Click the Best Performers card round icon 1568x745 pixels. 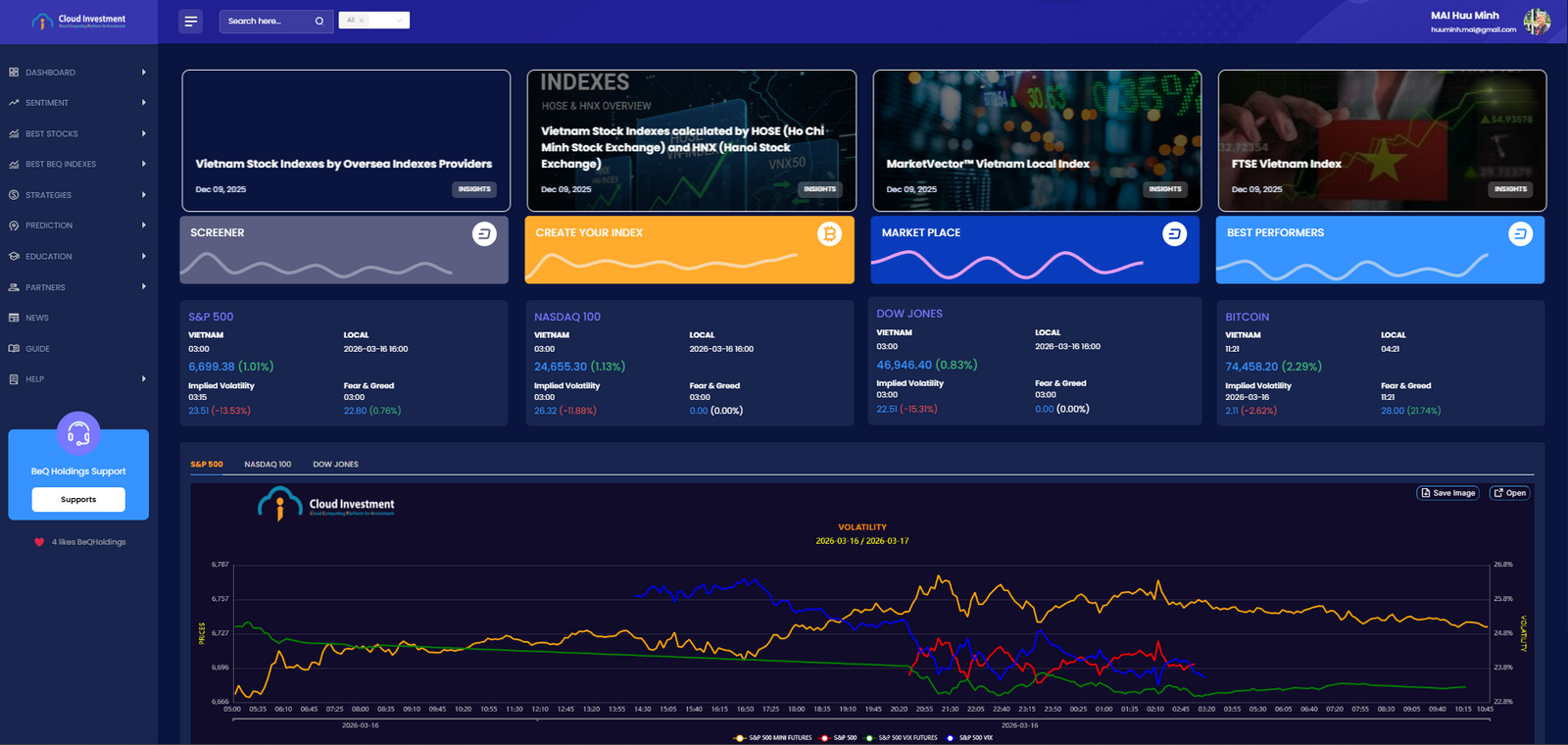point(1520,233)
